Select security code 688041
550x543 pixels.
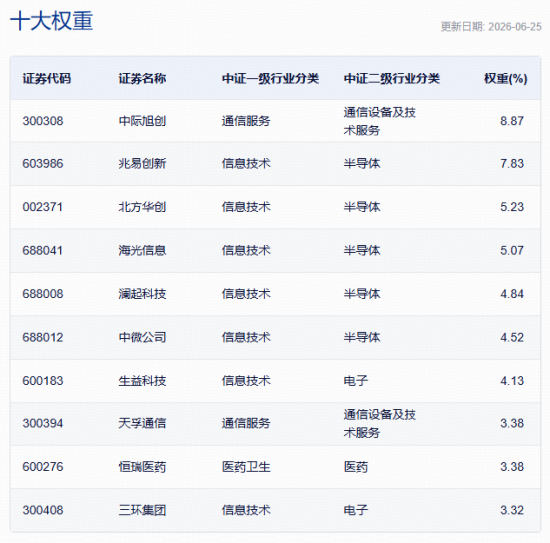point(43,250)
